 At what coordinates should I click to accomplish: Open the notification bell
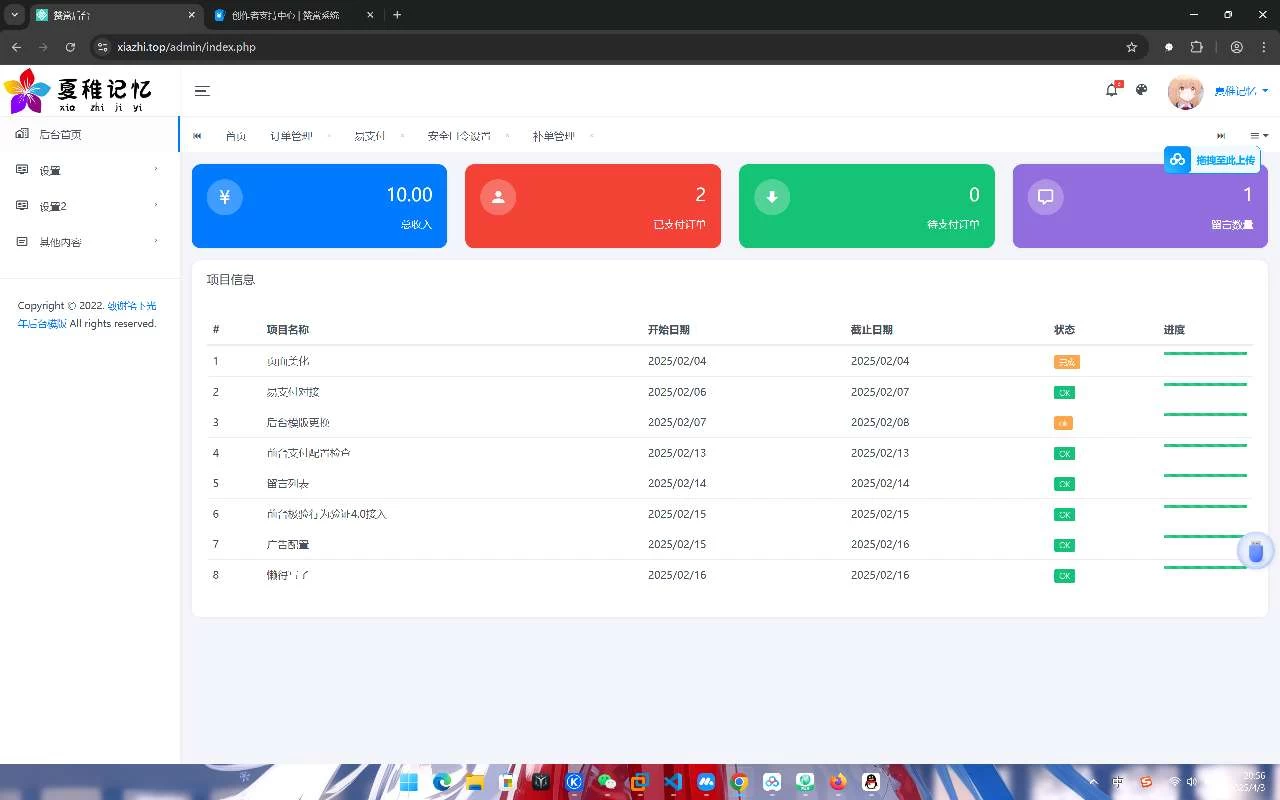pyautogui.click(x=1112, y=90)
